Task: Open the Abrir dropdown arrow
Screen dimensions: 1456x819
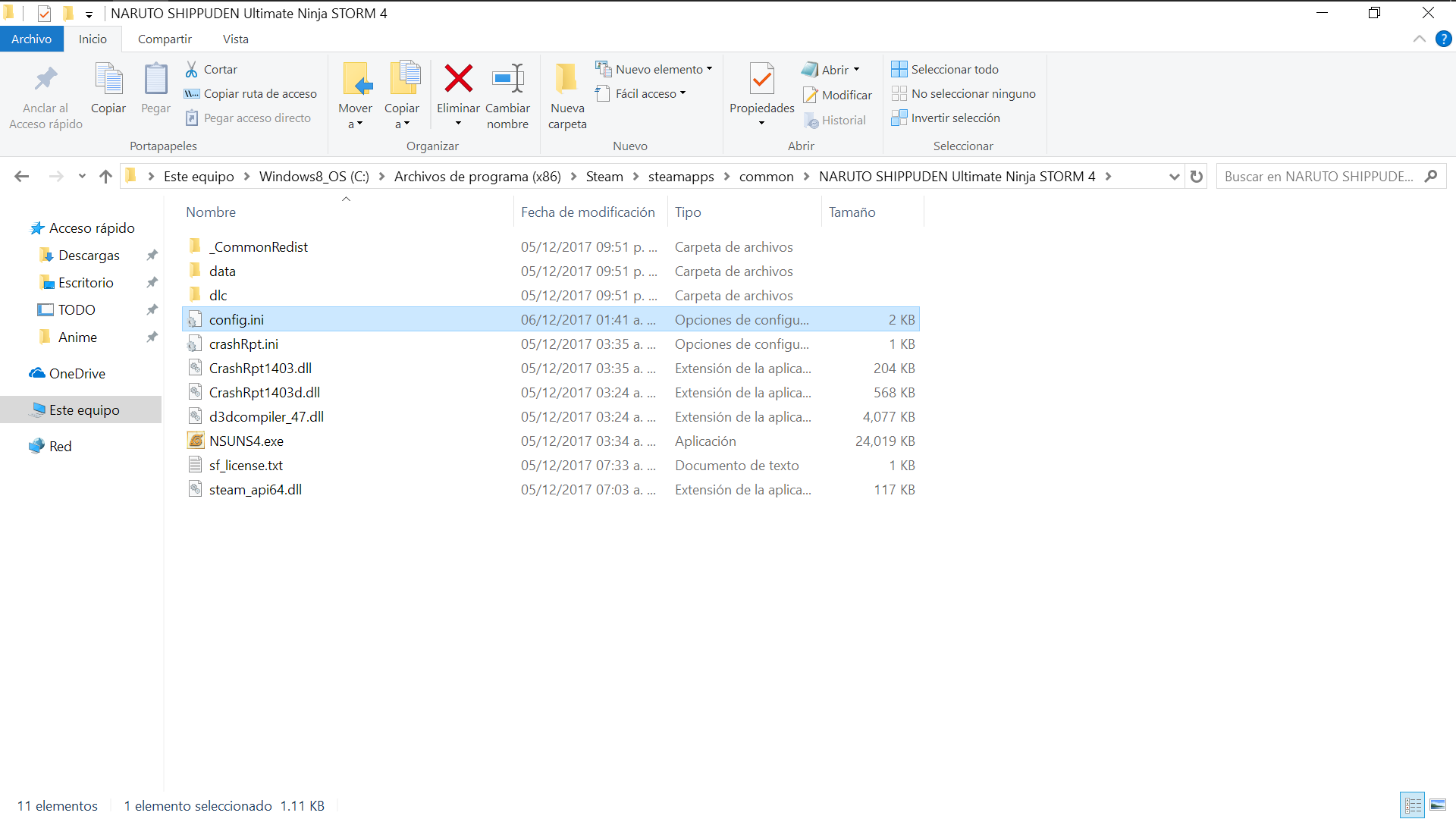Action: [857, 70]
